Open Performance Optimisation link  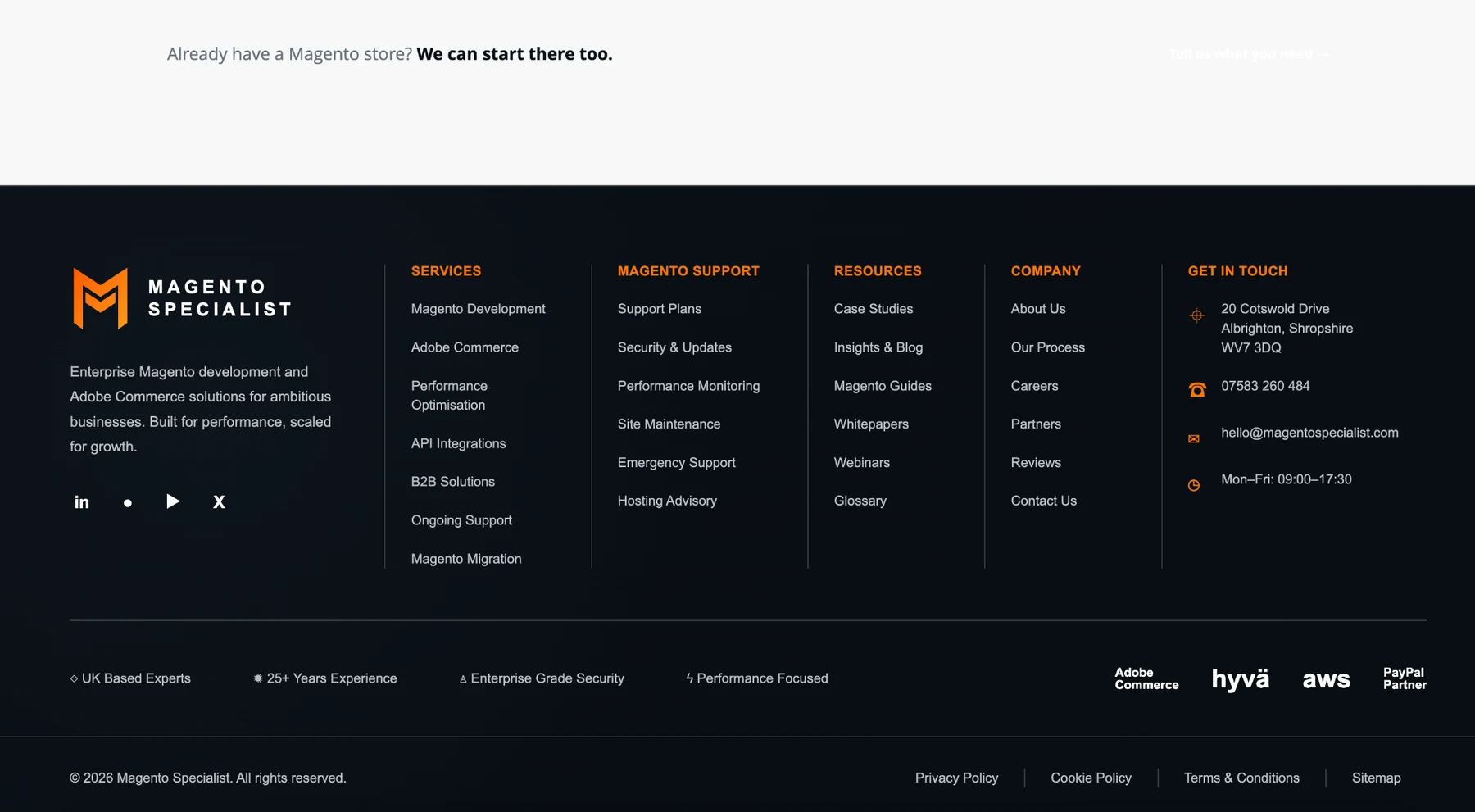(x=449, y=395)
